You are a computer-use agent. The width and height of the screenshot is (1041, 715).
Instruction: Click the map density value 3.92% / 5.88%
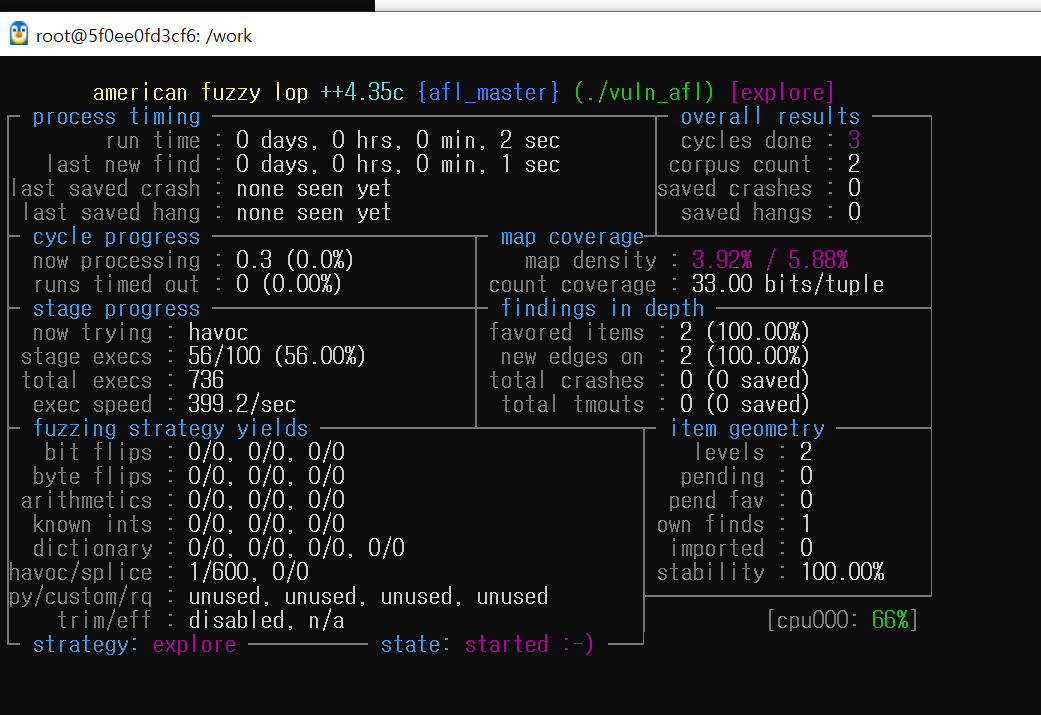point(770,260)
